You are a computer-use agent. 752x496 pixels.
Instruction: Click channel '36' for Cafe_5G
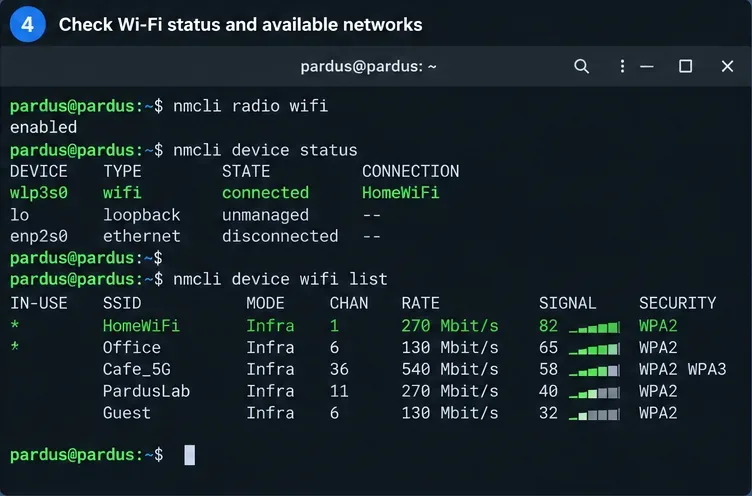click(340, 369)
